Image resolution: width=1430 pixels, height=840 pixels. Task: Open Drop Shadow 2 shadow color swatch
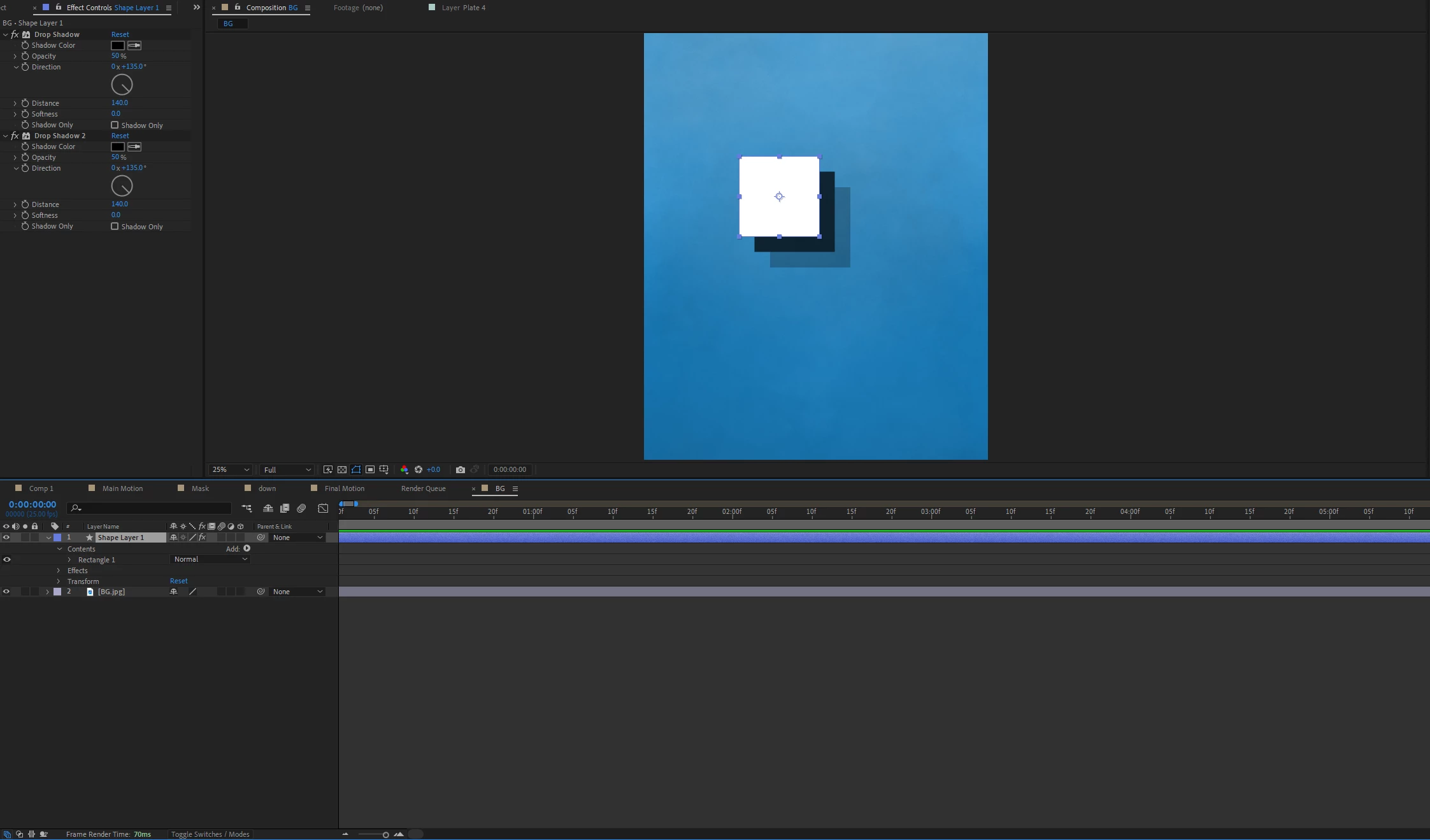[118, 146]
